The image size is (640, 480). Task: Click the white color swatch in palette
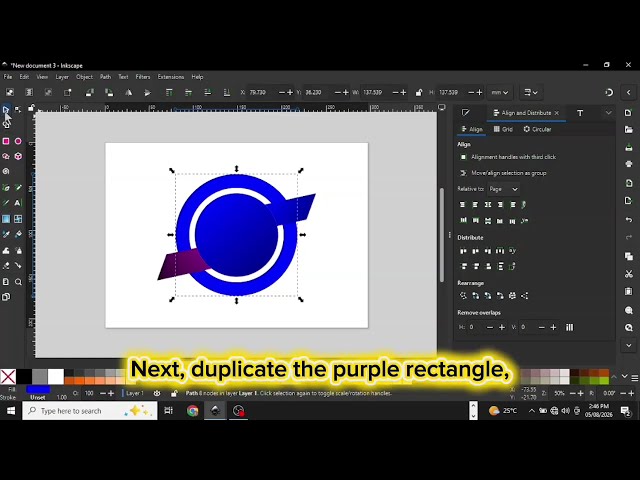[56, 376]
